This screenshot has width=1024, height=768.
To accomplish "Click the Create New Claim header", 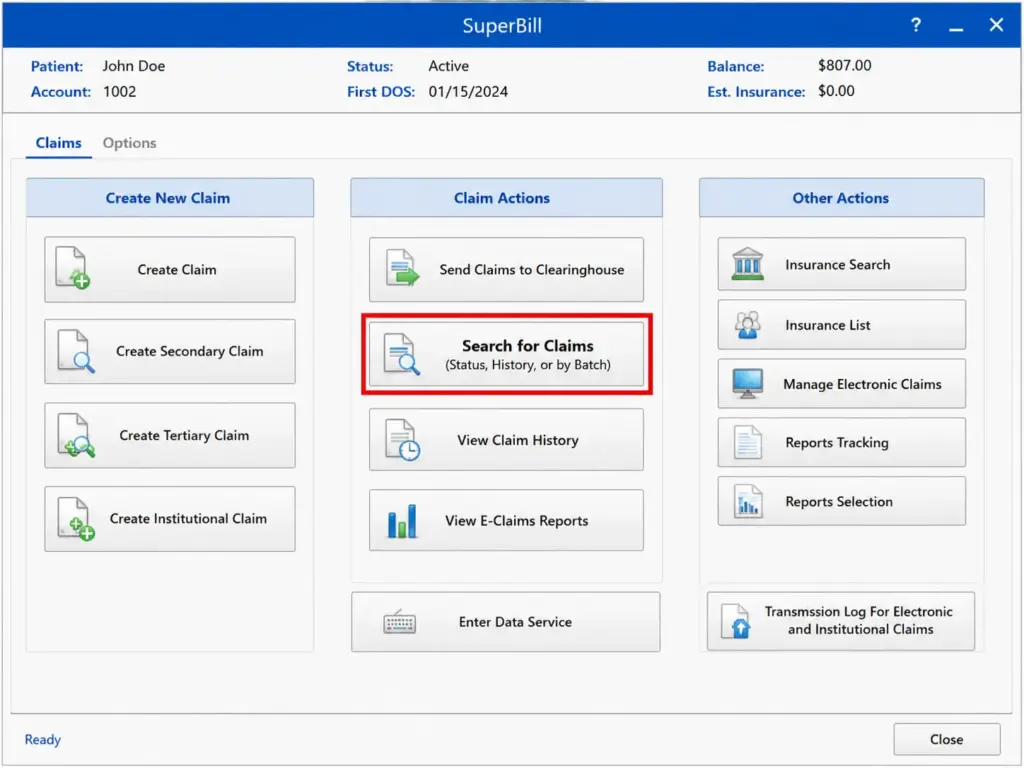I will (x=168, y=198).
